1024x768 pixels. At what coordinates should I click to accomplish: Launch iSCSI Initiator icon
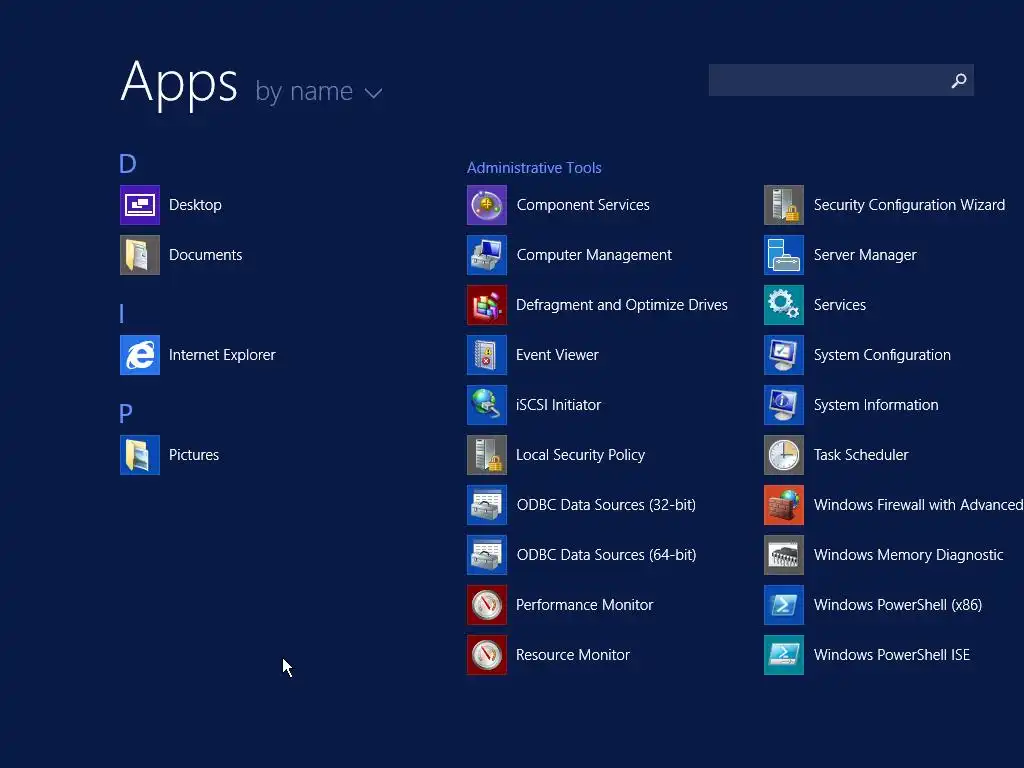pos(487,405)
